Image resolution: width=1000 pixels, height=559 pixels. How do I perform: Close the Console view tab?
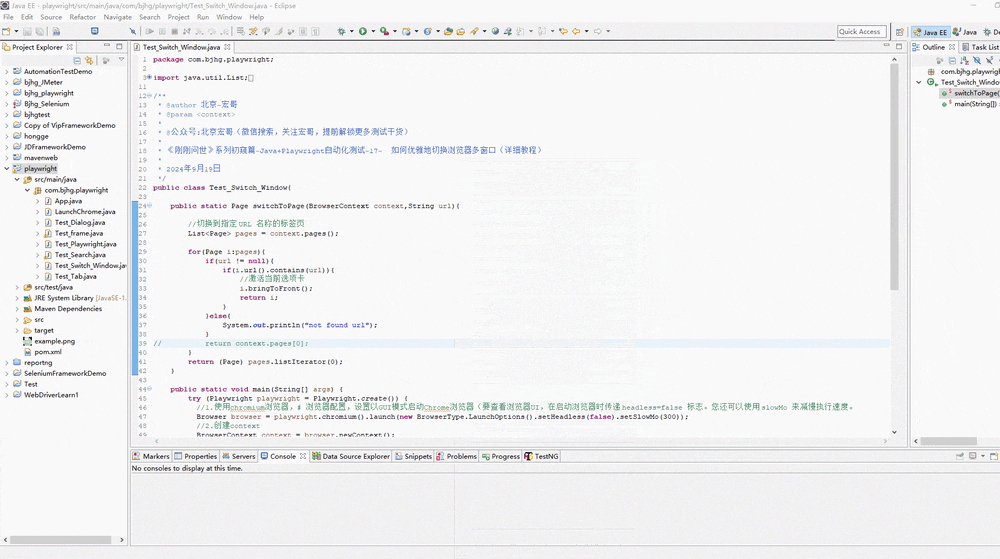tap(303, 456)
